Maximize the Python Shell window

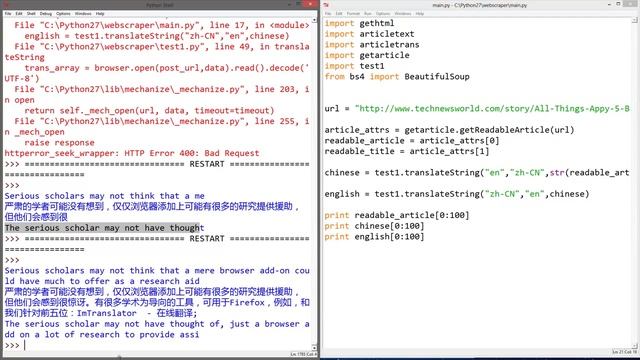pos(299,4)
